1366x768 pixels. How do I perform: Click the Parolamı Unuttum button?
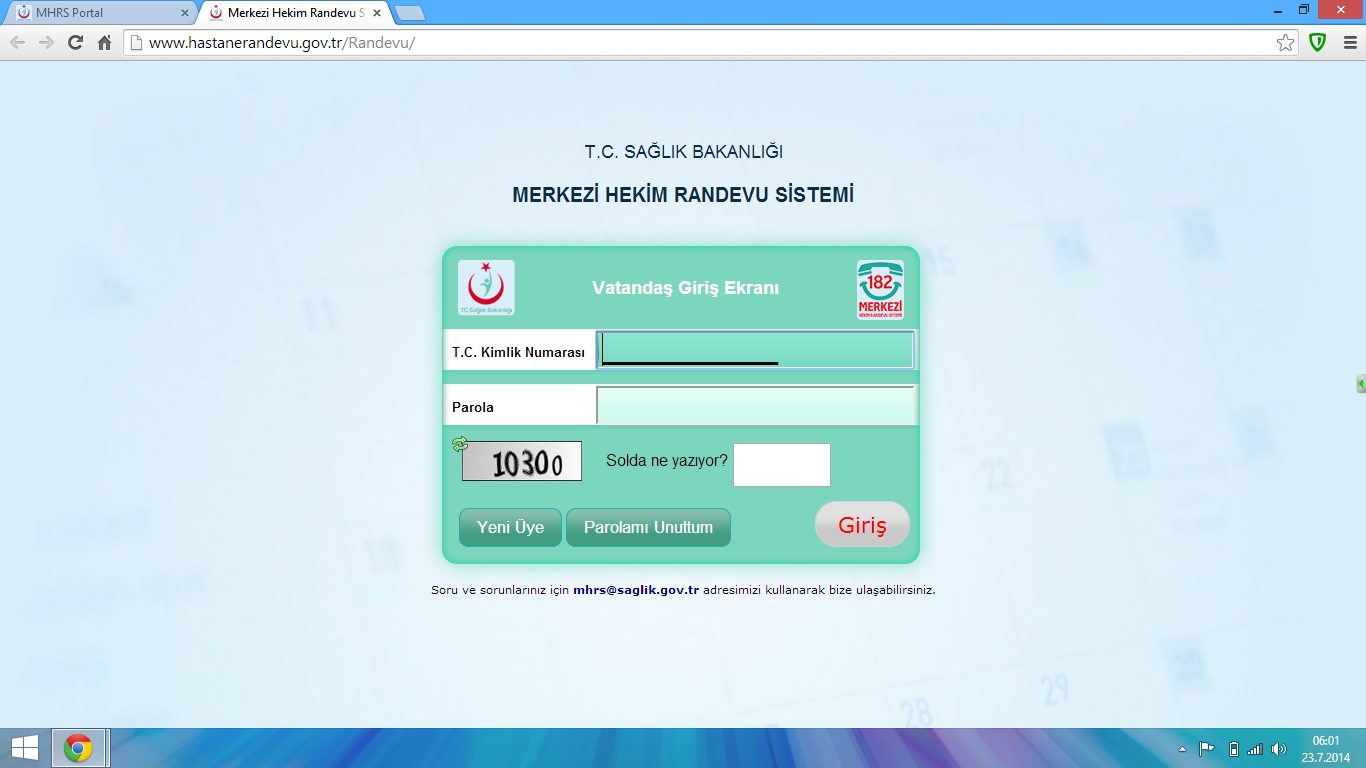tap(648, 528)
